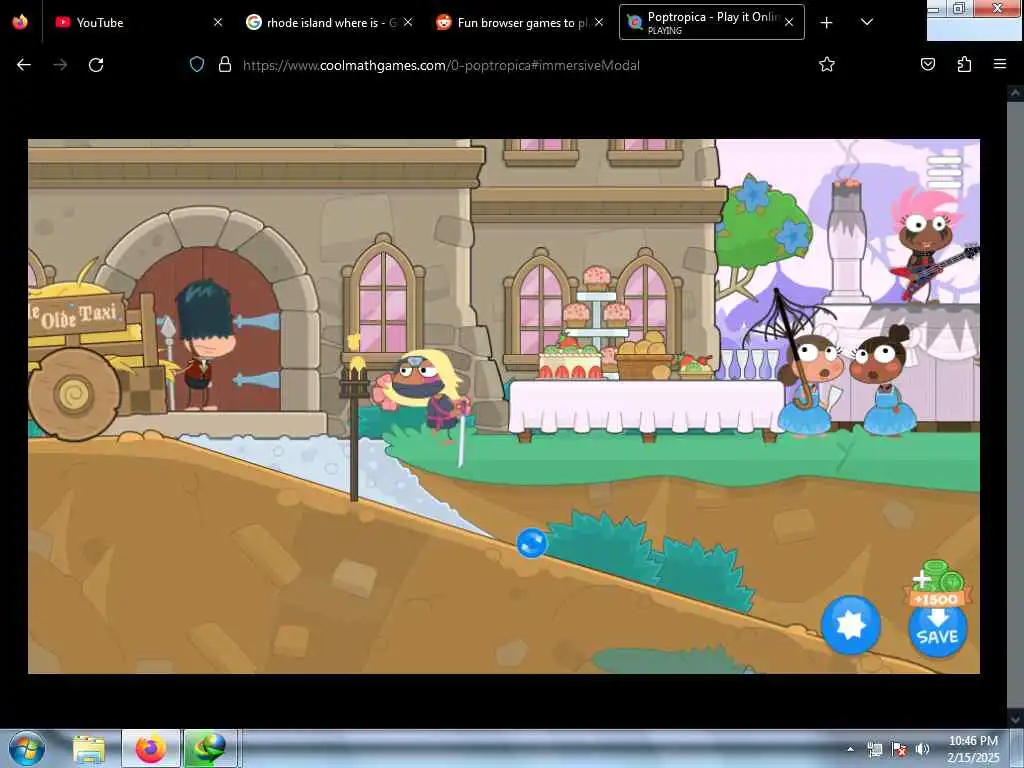Click the Firefox logo in the tab bar

tap(20, 22)
